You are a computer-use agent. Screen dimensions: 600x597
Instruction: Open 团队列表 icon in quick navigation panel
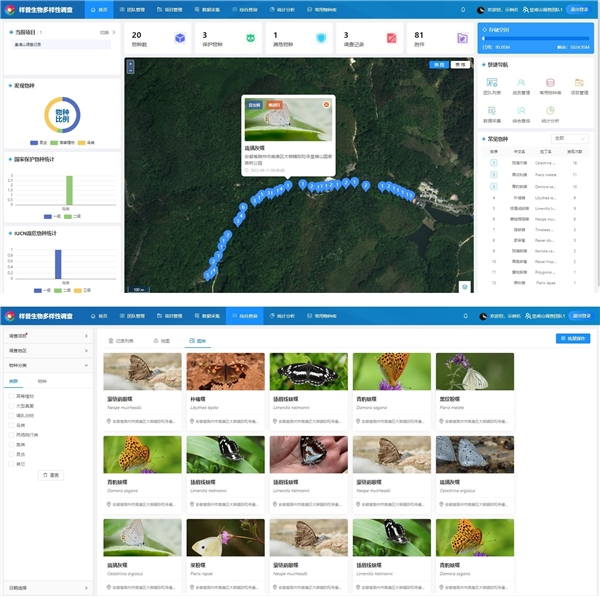(492, 82)
